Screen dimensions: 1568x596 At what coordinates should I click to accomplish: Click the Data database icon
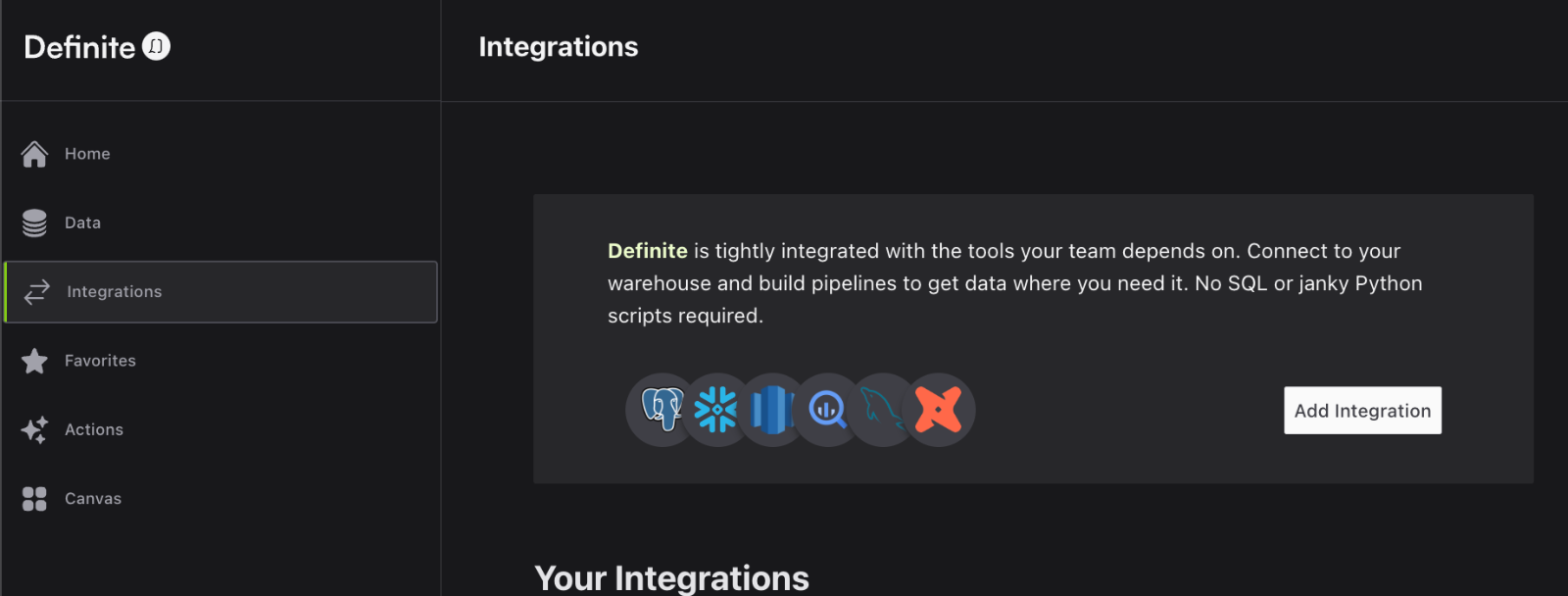point(33,222)
